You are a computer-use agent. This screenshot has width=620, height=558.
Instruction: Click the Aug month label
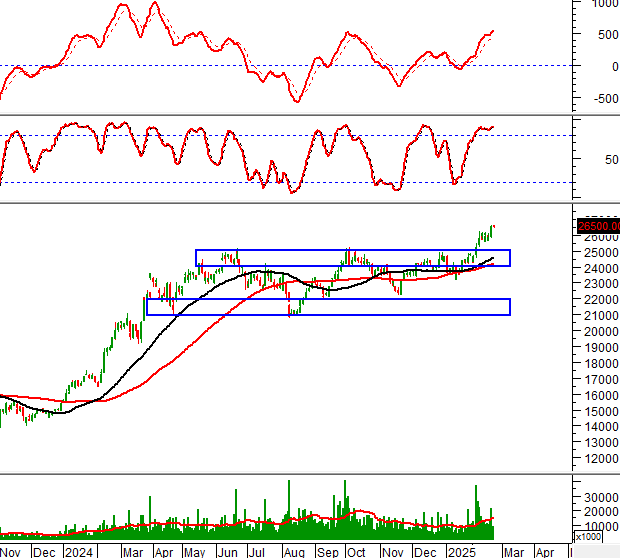click(294, 552)
